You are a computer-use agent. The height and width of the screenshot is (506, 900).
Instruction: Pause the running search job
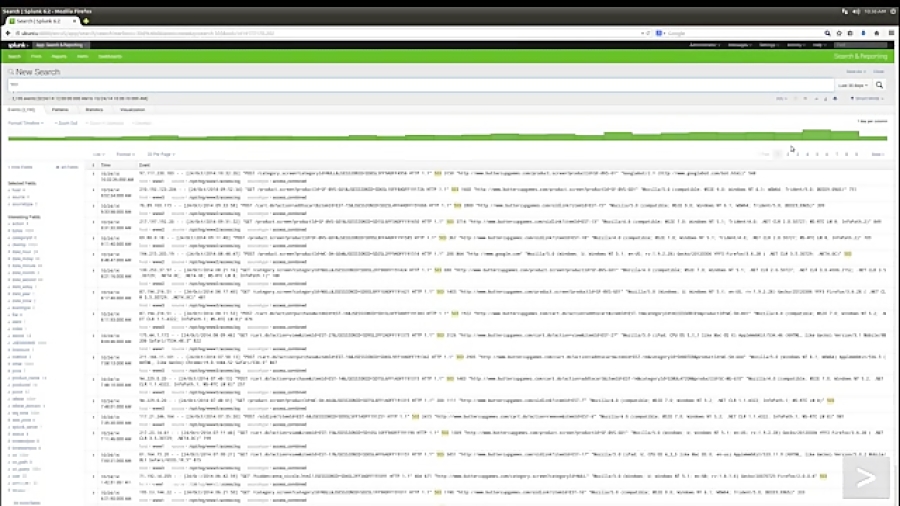tap(796, 99)
